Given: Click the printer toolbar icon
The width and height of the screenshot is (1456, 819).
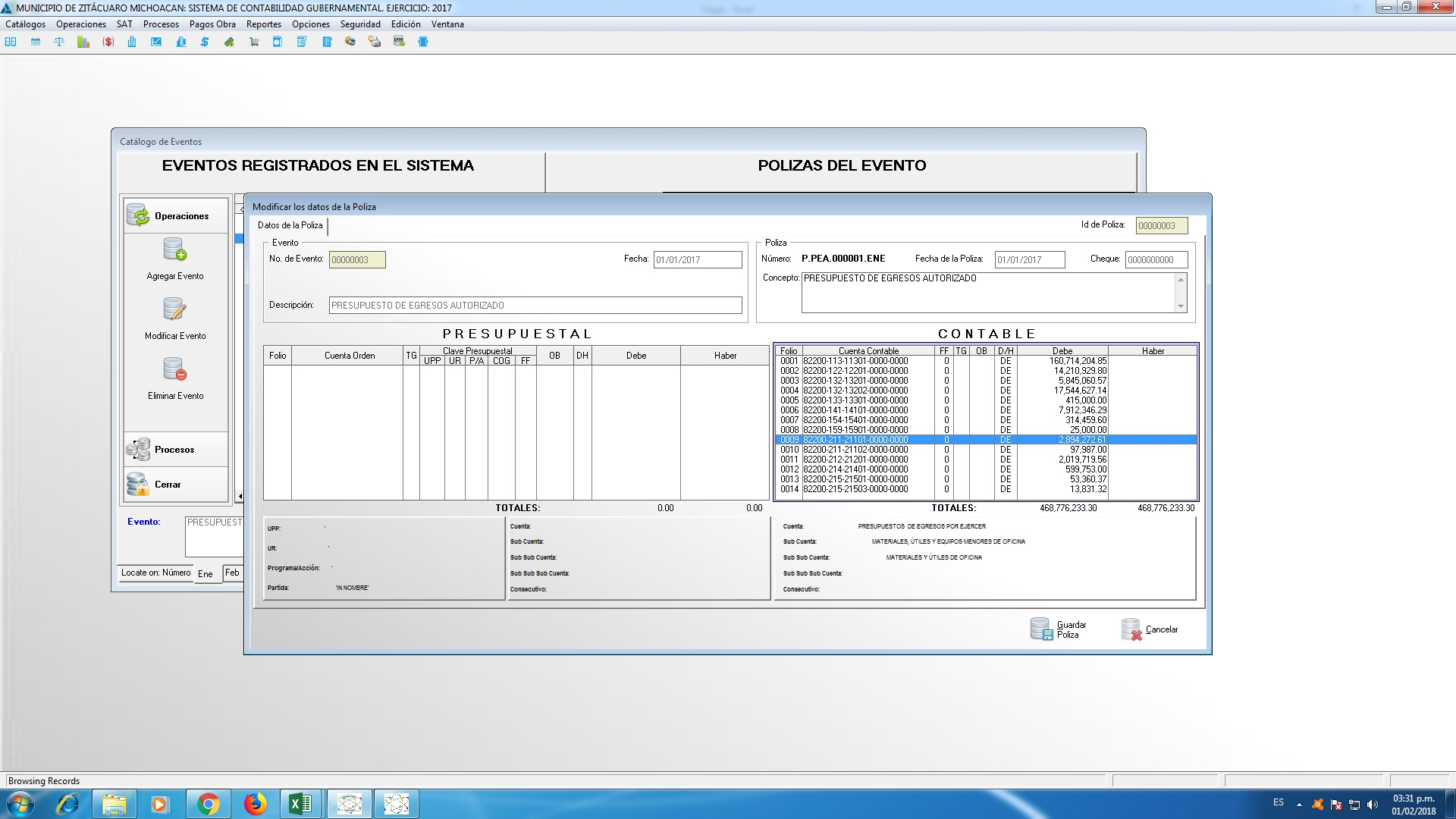Looking at the screenshot, I should (375, 42).
